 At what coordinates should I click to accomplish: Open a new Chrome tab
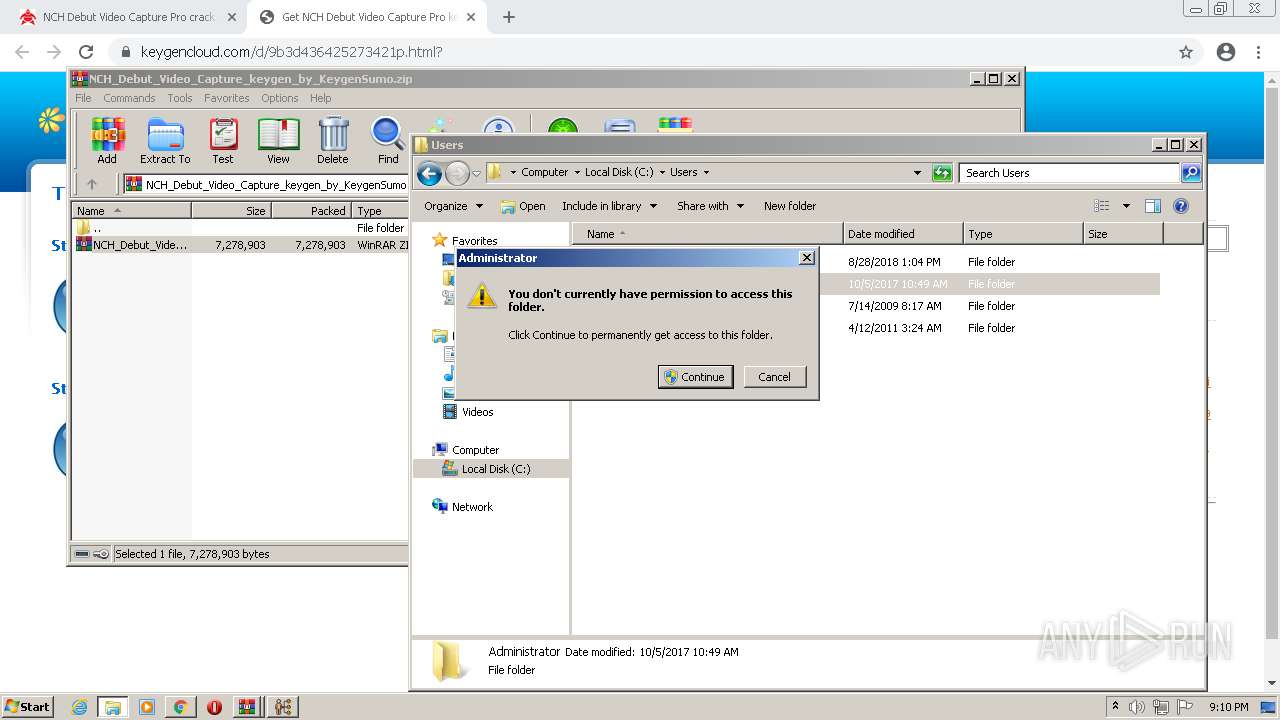(509, 17)
